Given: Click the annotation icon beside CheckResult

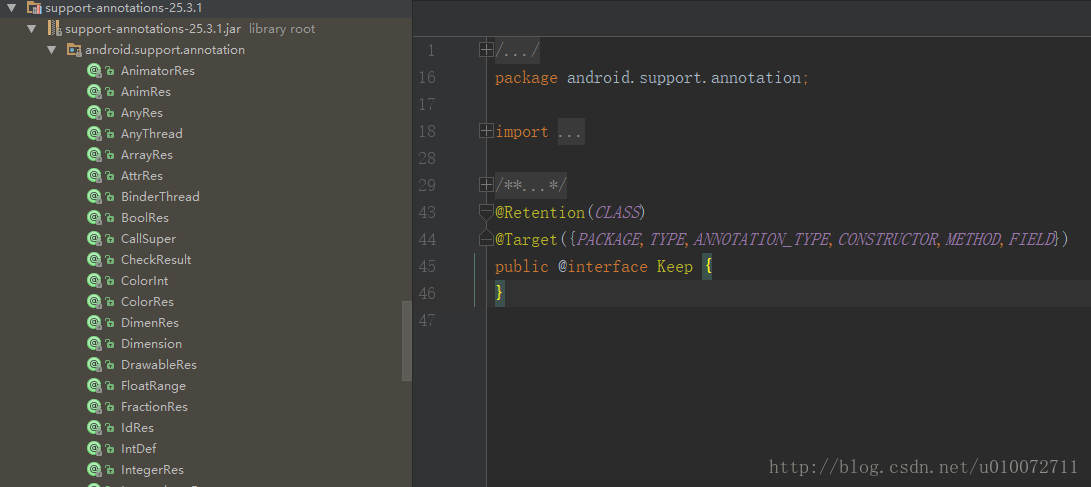Looking at the screenshot, I should click(94, 260).
